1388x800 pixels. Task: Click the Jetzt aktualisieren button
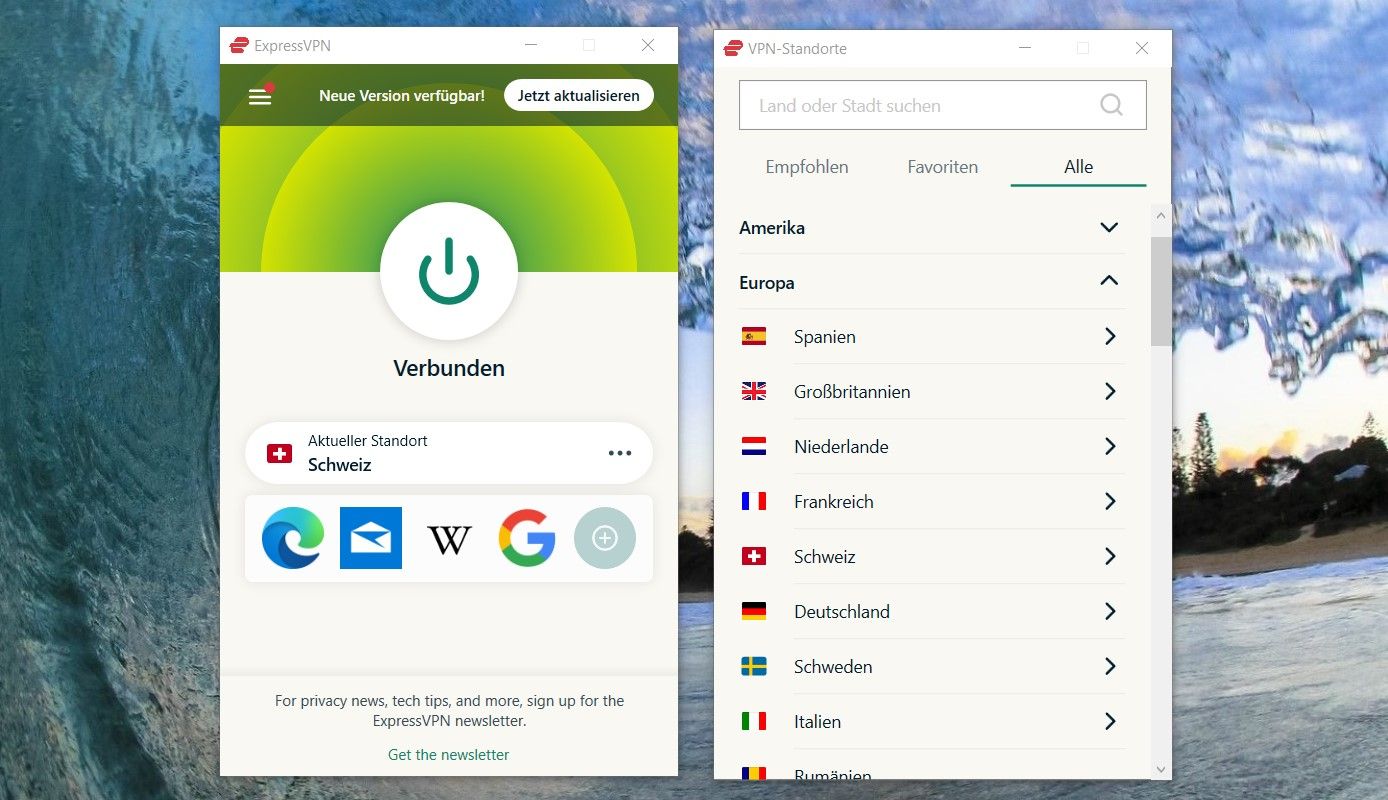point(579,96)
